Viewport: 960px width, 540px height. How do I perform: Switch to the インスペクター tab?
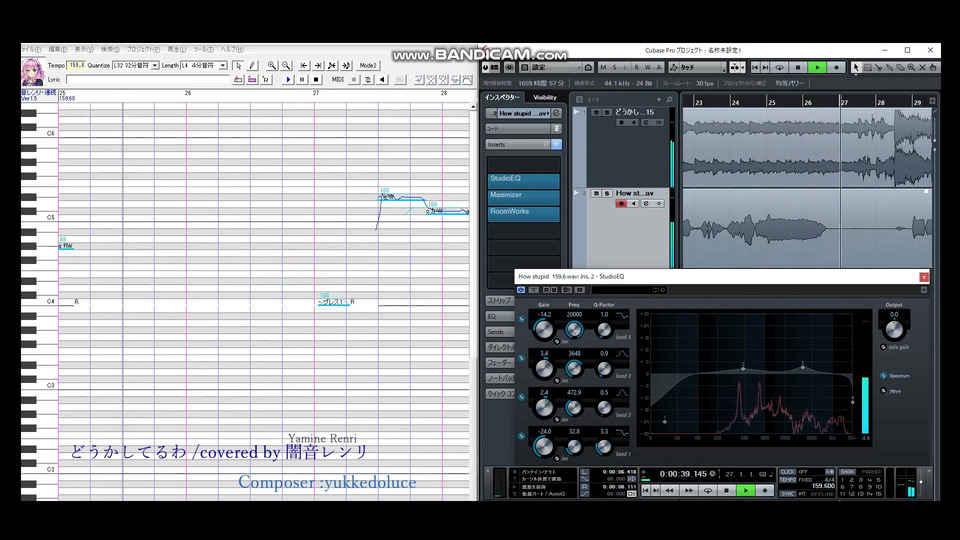click(502, 97)
